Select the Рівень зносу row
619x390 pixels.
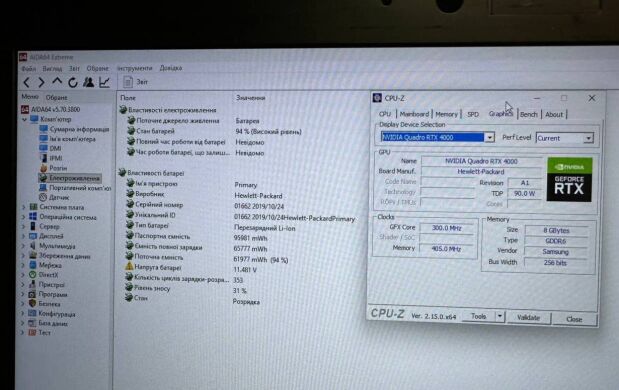click(186, 289)
